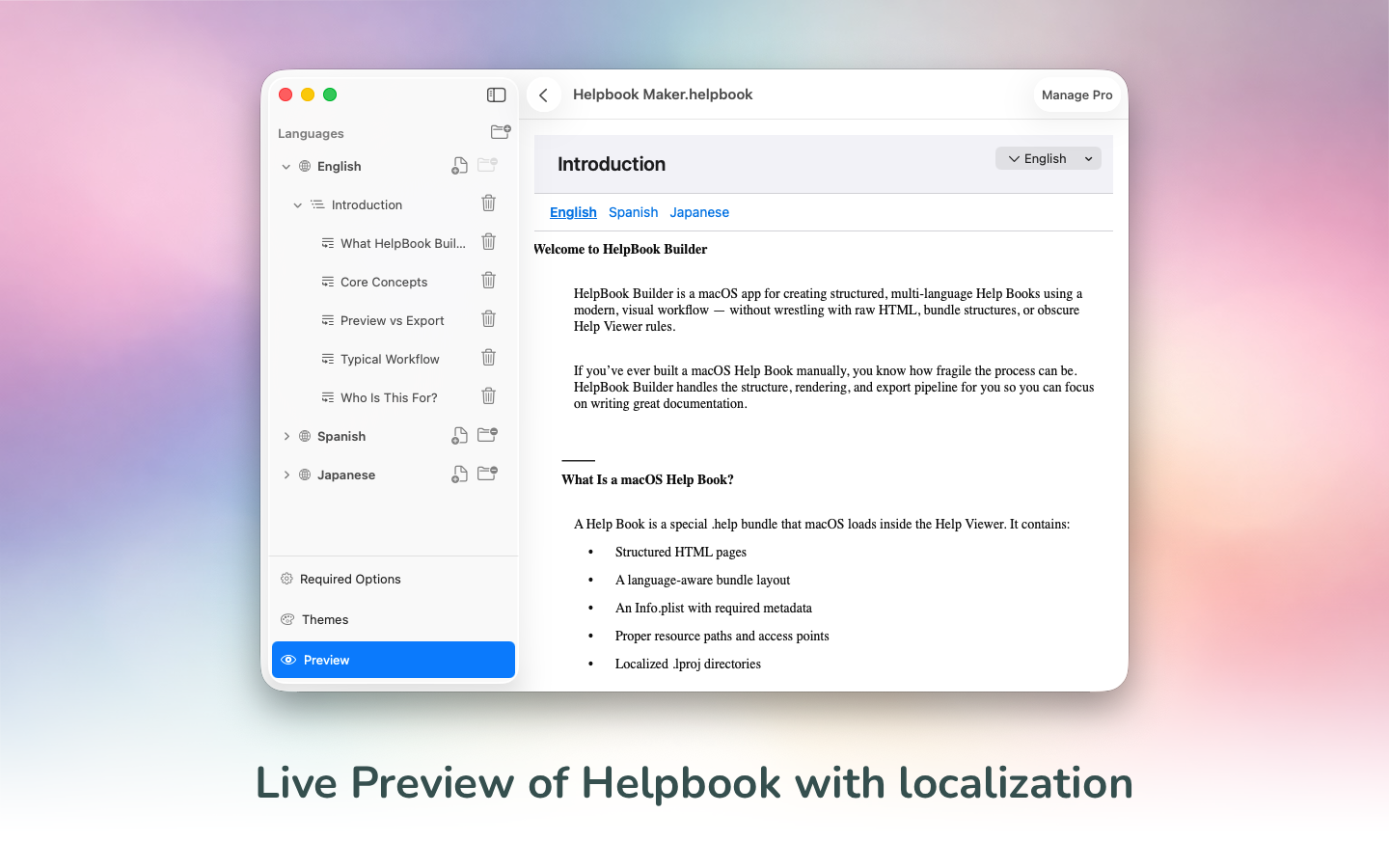Viewport: 1389px width, 868px height.
Task: Delete the Core Concepts page
Action: coord(488,281)
